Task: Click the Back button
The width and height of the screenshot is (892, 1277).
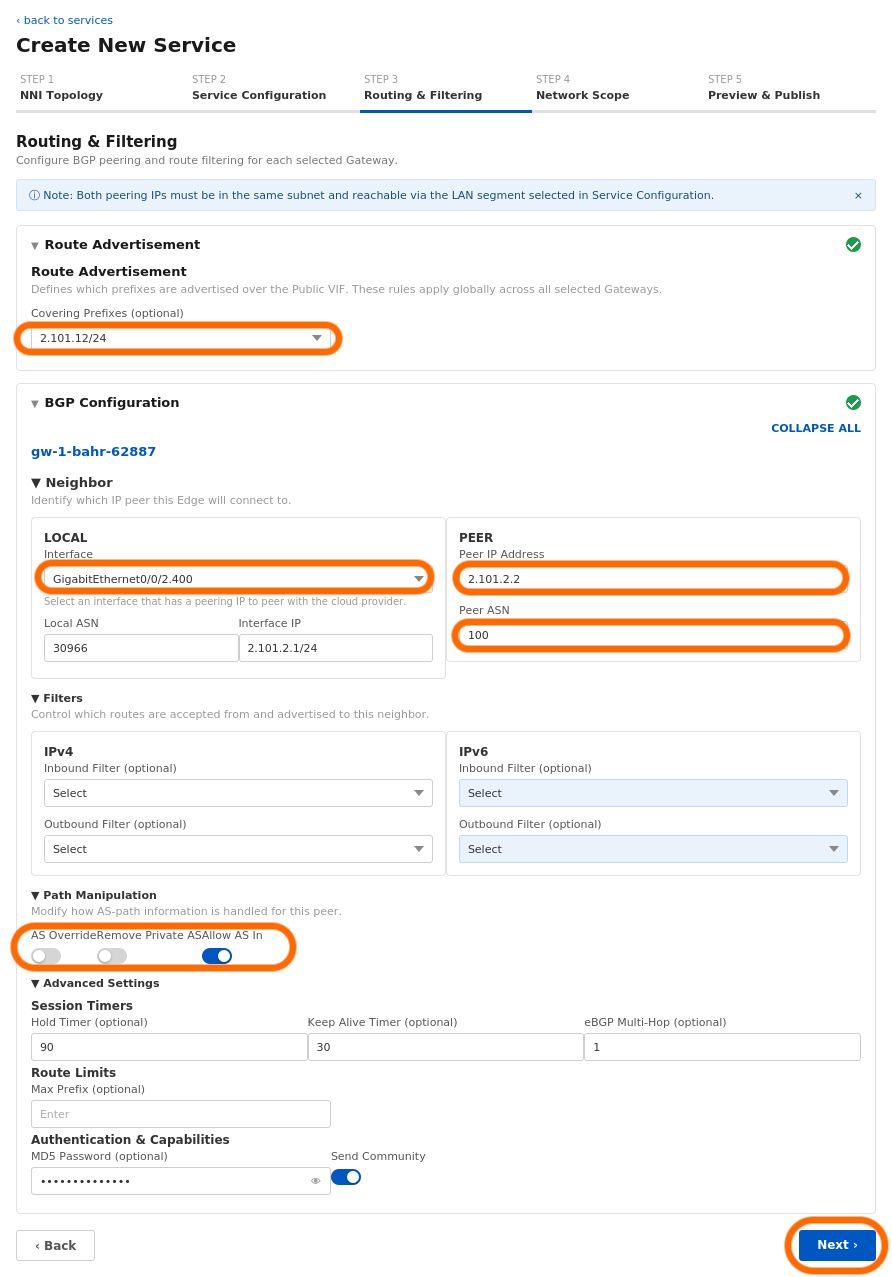Action: click(55, 1246)
